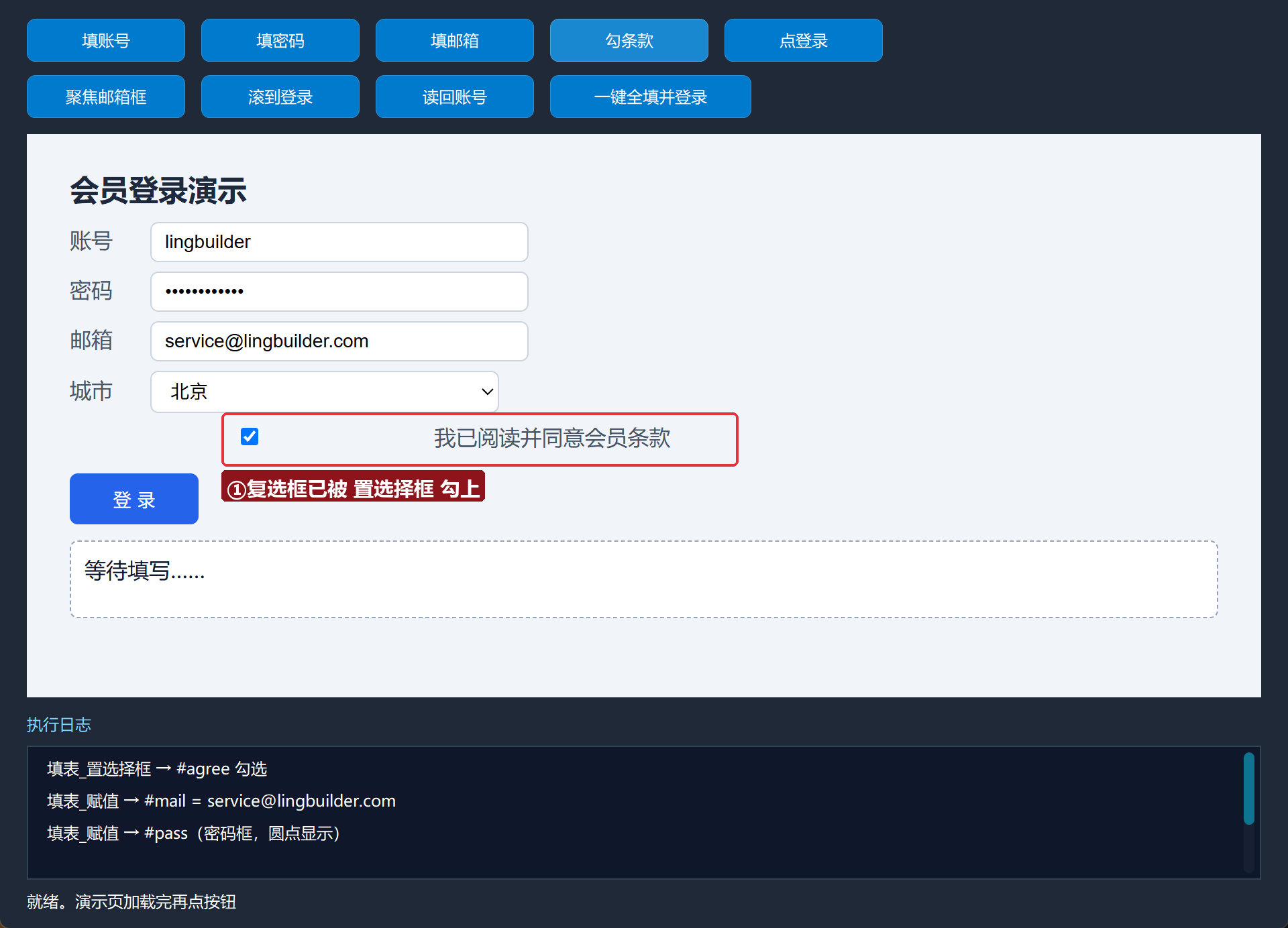Click the 会员登录演示 page title

158,190
